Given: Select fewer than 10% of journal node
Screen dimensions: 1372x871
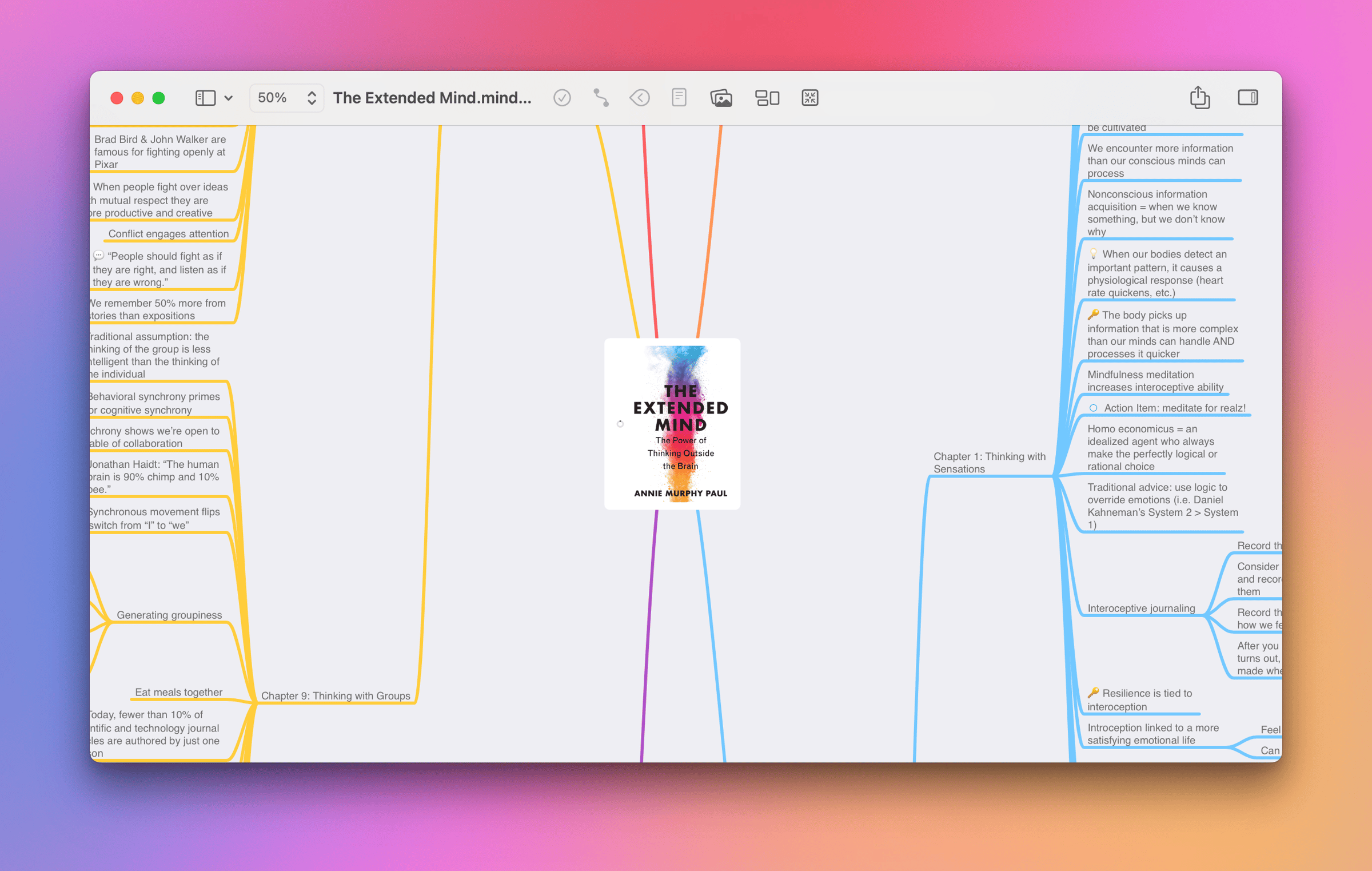Looking at the screenshot, I should (x=154, y=734).
